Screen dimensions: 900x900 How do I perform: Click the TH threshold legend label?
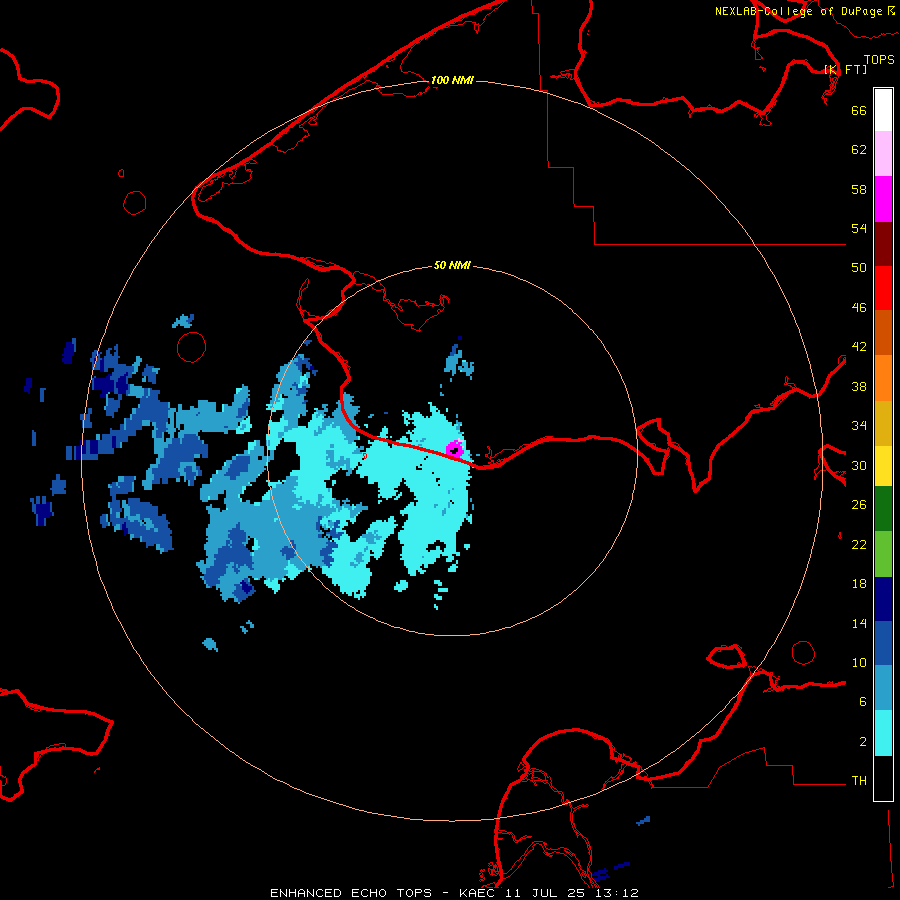tap(859, 781)
